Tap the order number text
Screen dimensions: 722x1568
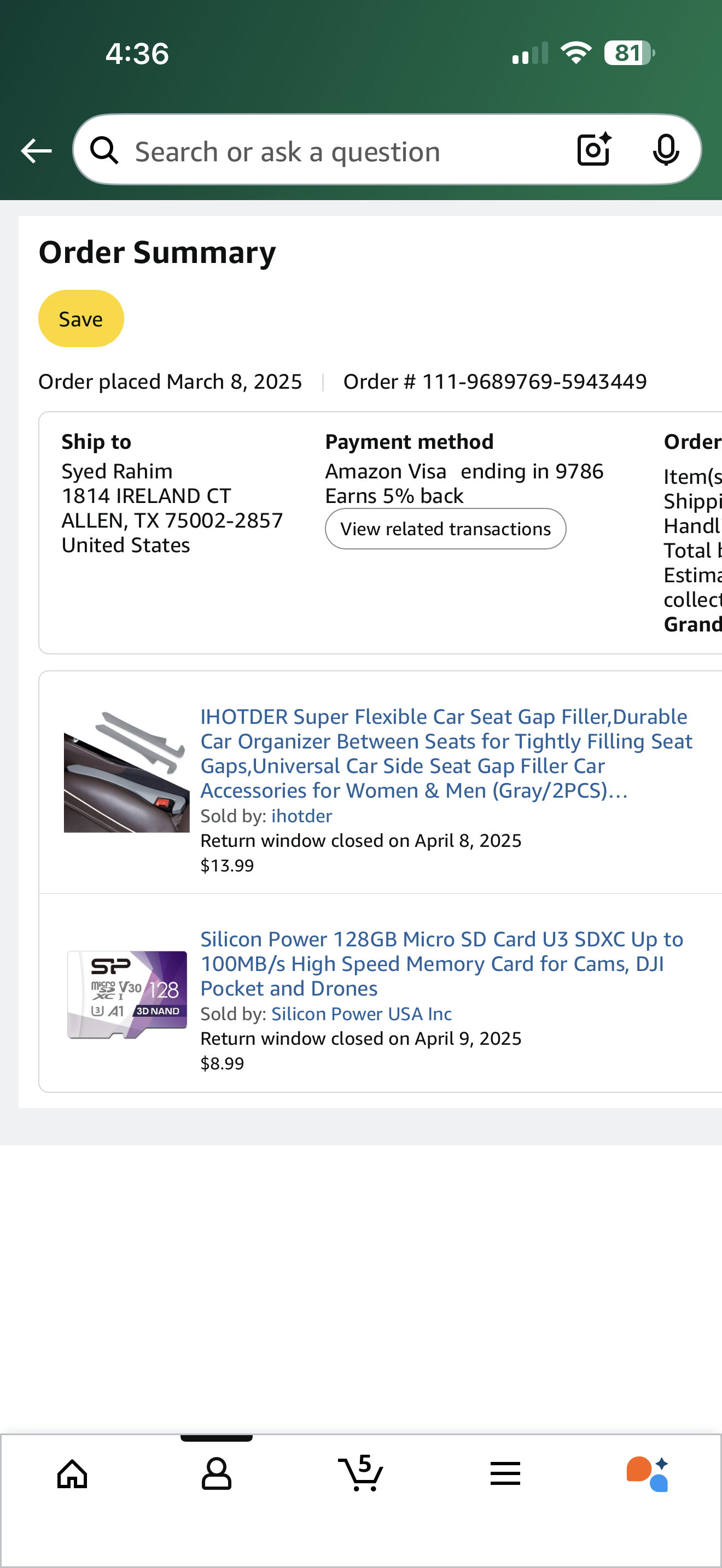pos(494,382)
